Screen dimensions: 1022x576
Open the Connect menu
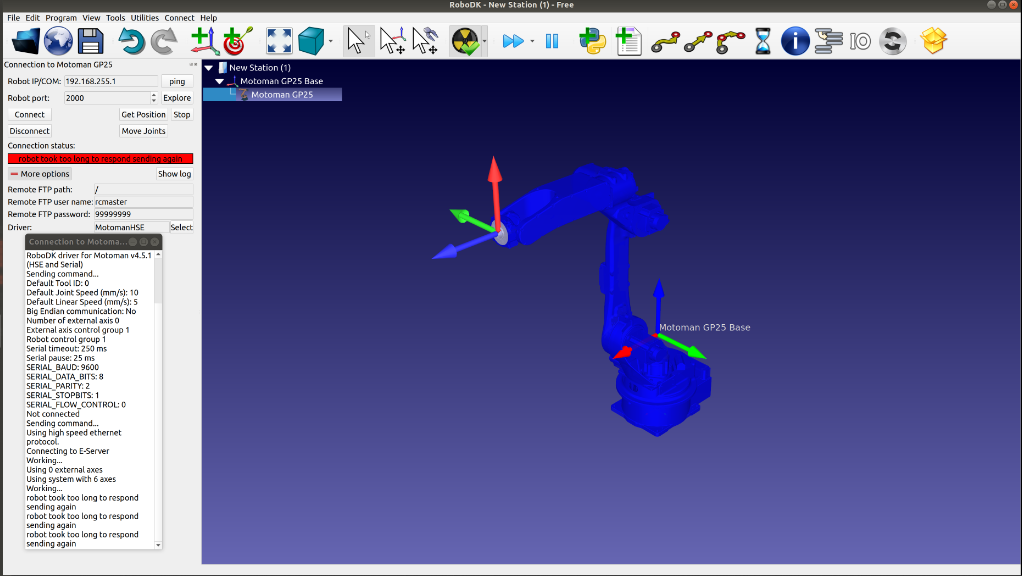click(180, 18)
